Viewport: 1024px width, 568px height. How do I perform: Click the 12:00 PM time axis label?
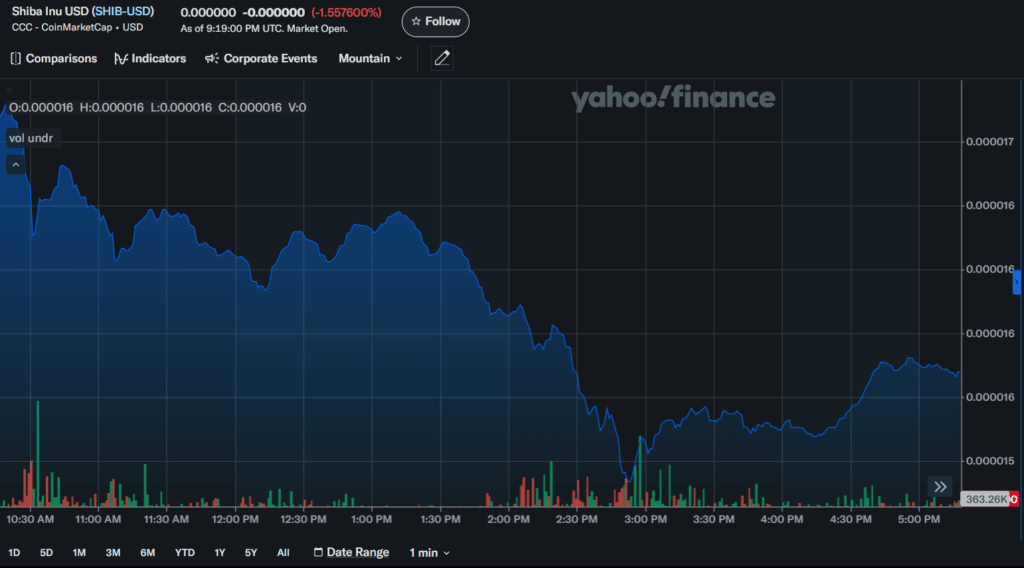(x=235, y=519)
